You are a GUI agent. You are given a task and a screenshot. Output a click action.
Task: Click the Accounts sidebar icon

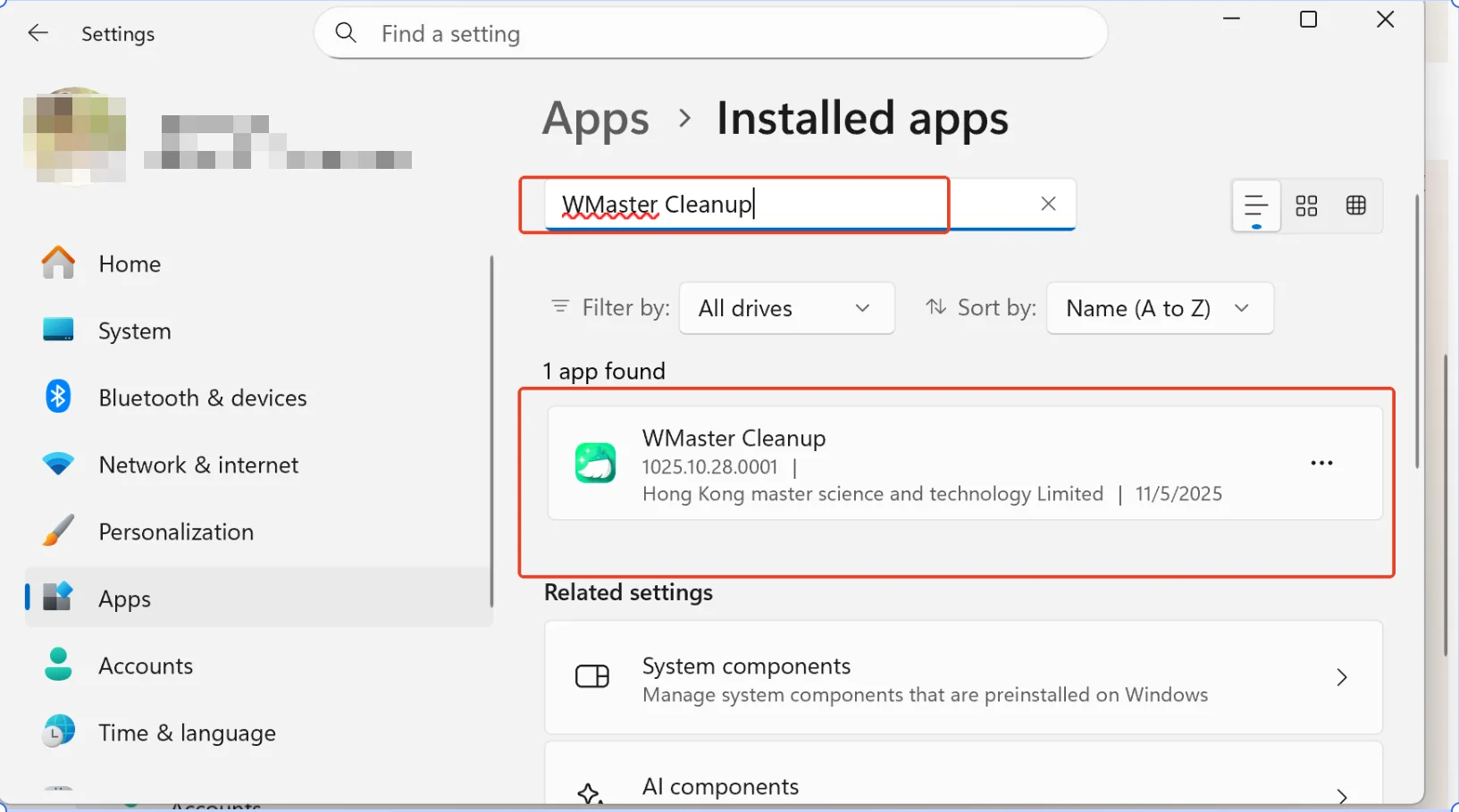[x=57, y=665]
